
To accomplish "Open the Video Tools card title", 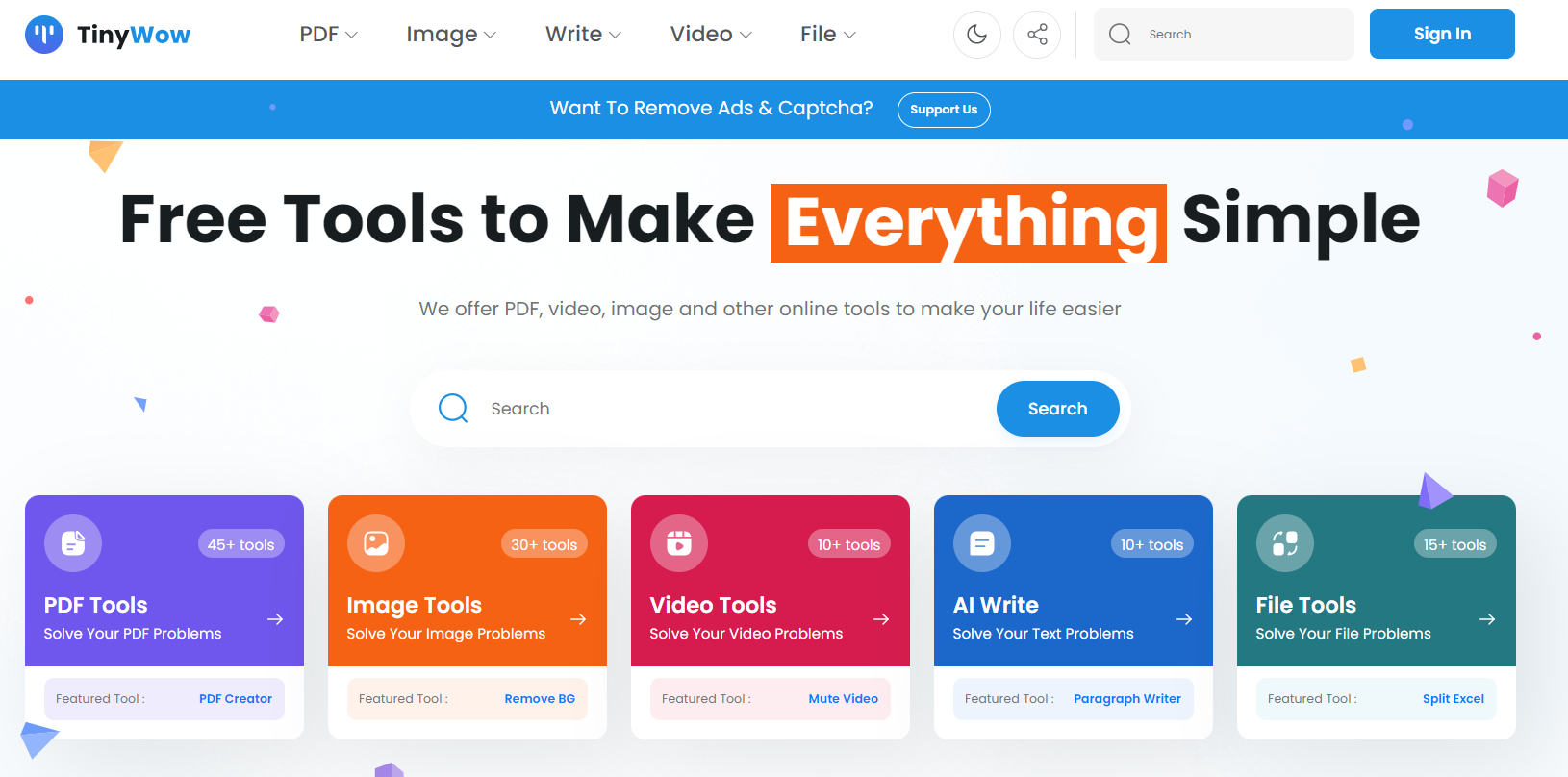I will coord(714,605).
